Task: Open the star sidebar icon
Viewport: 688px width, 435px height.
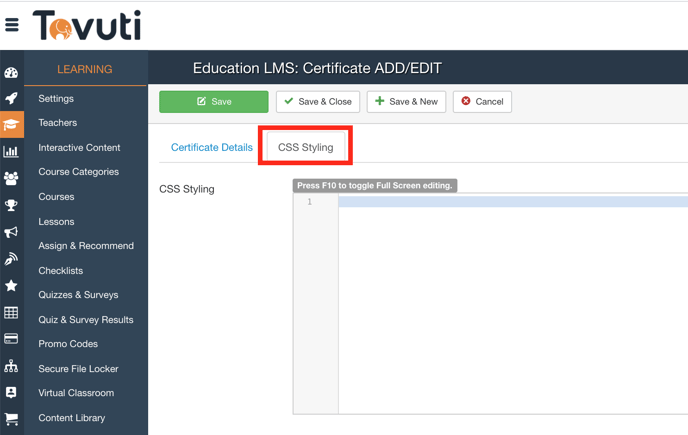Action: [x=11, y=286]
